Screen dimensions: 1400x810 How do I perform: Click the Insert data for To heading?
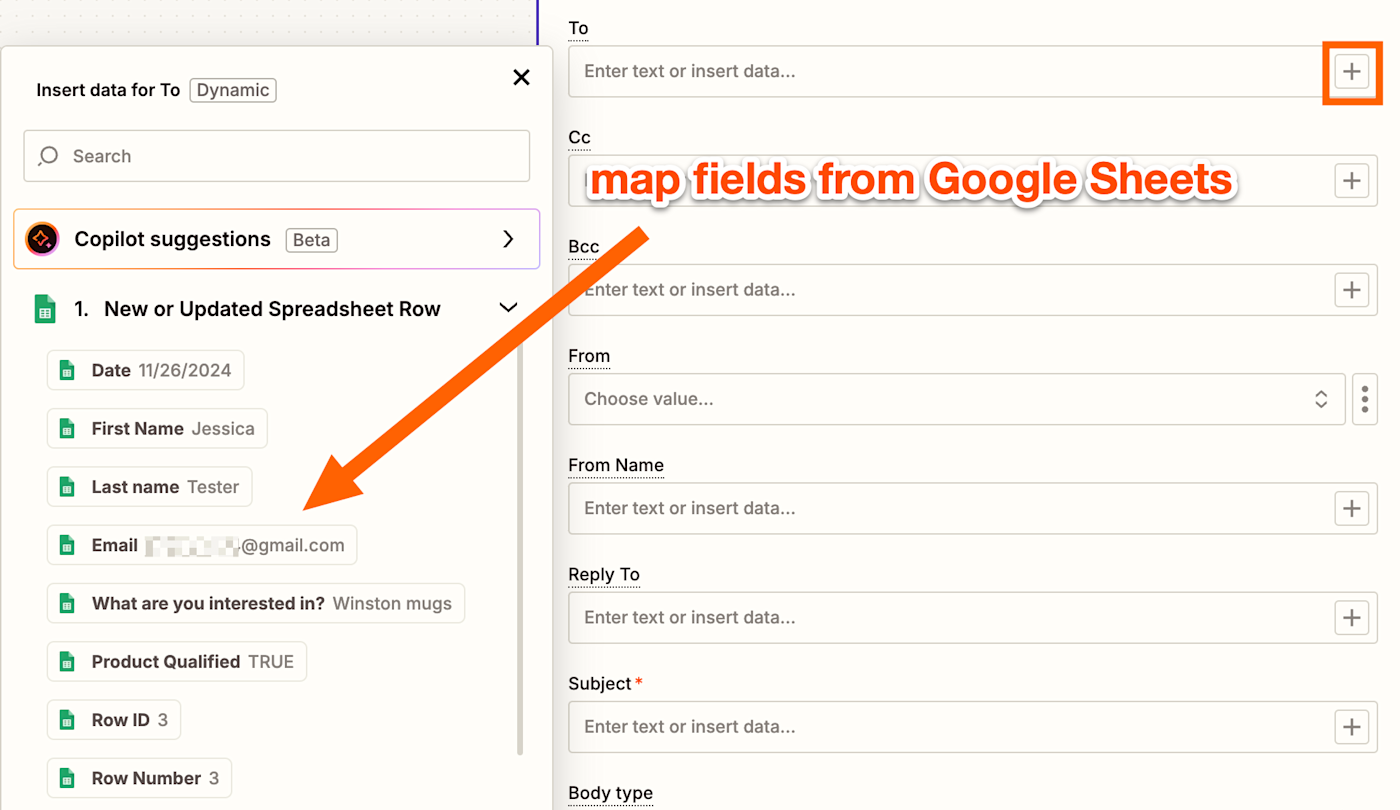108,90
